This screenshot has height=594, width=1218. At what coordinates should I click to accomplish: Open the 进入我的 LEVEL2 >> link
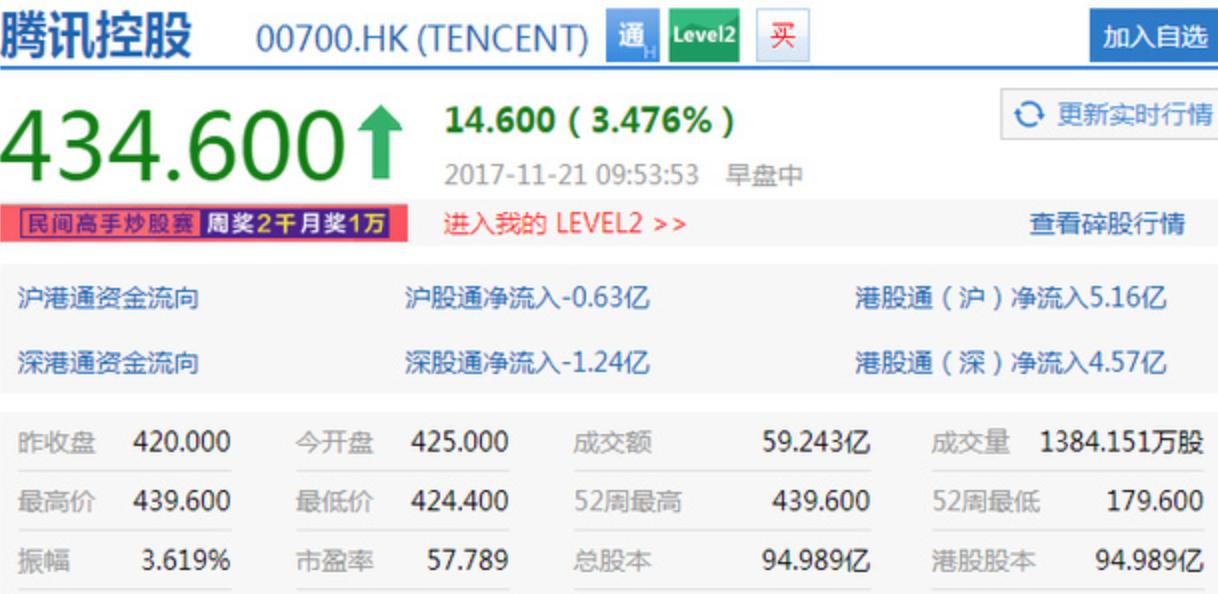click(x=565, y=223)
